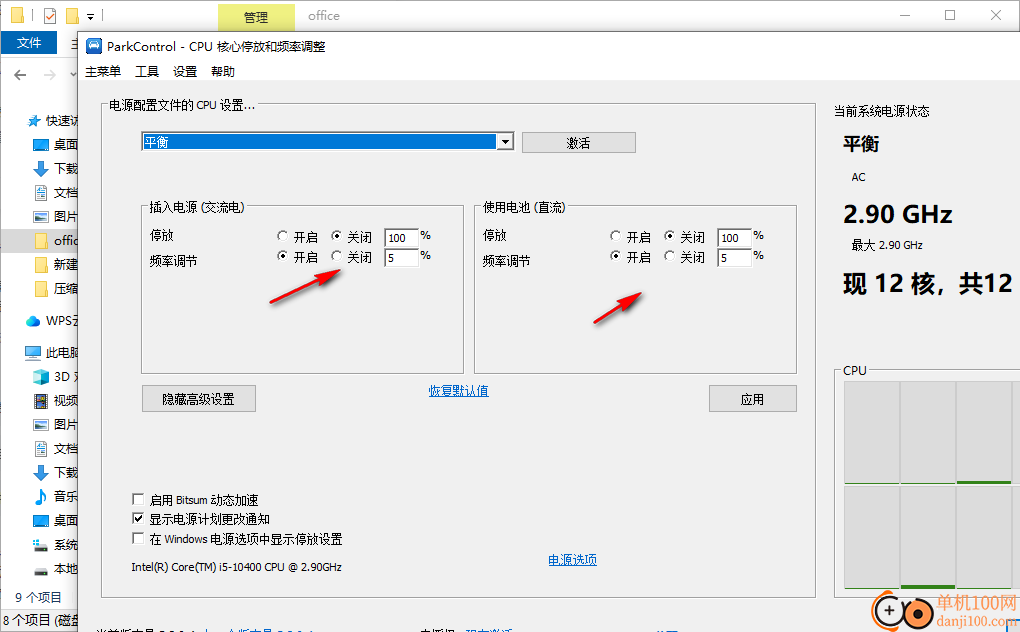Open the quick access toolbar customize dropdown
Screen dimensions: 1020x632
pos(90,16)
